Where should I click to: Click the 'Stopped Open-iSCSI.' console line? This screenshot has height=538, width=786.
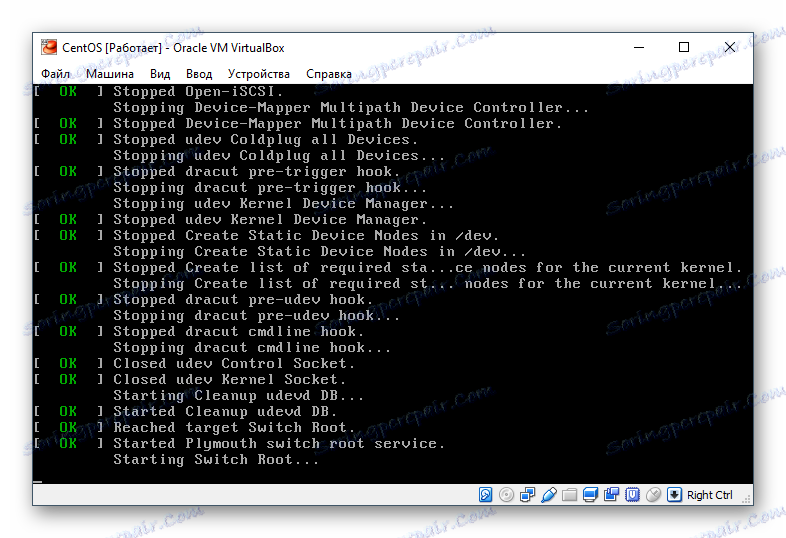[x=198, y=91]
